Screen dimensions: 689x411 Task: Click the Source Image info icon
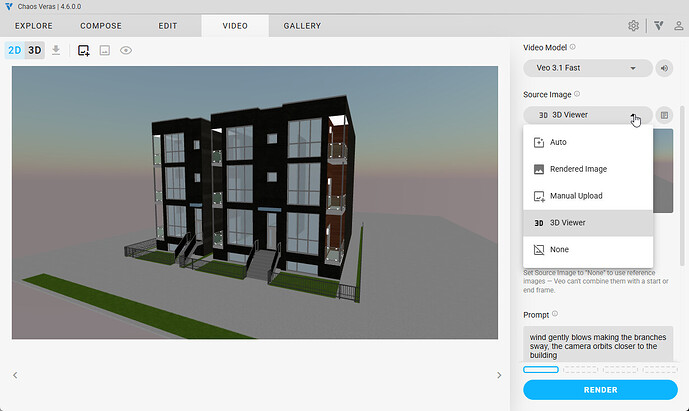pos(577,94)
